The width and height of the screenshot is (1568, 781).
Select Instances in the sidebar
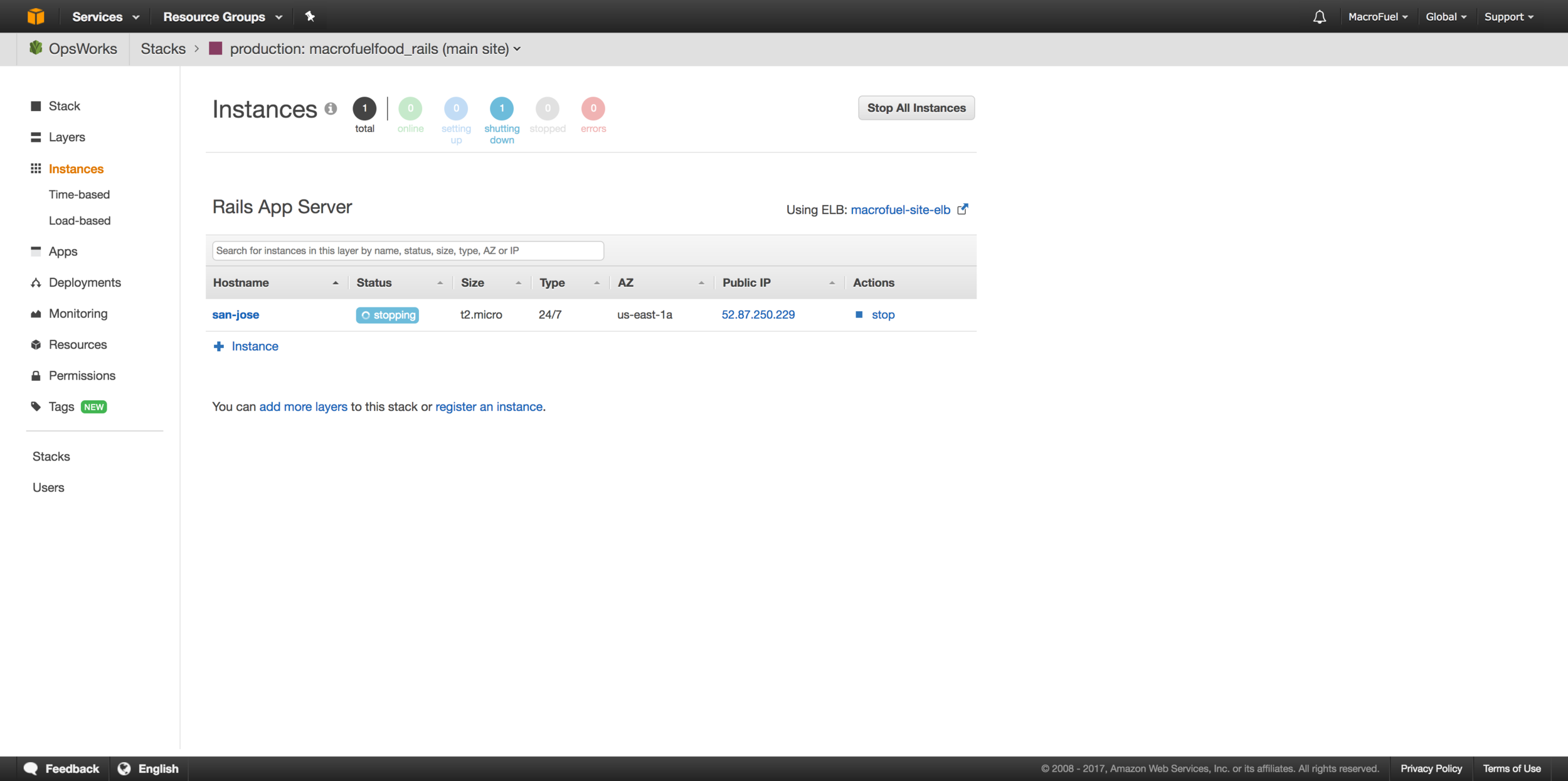point(76,169)
